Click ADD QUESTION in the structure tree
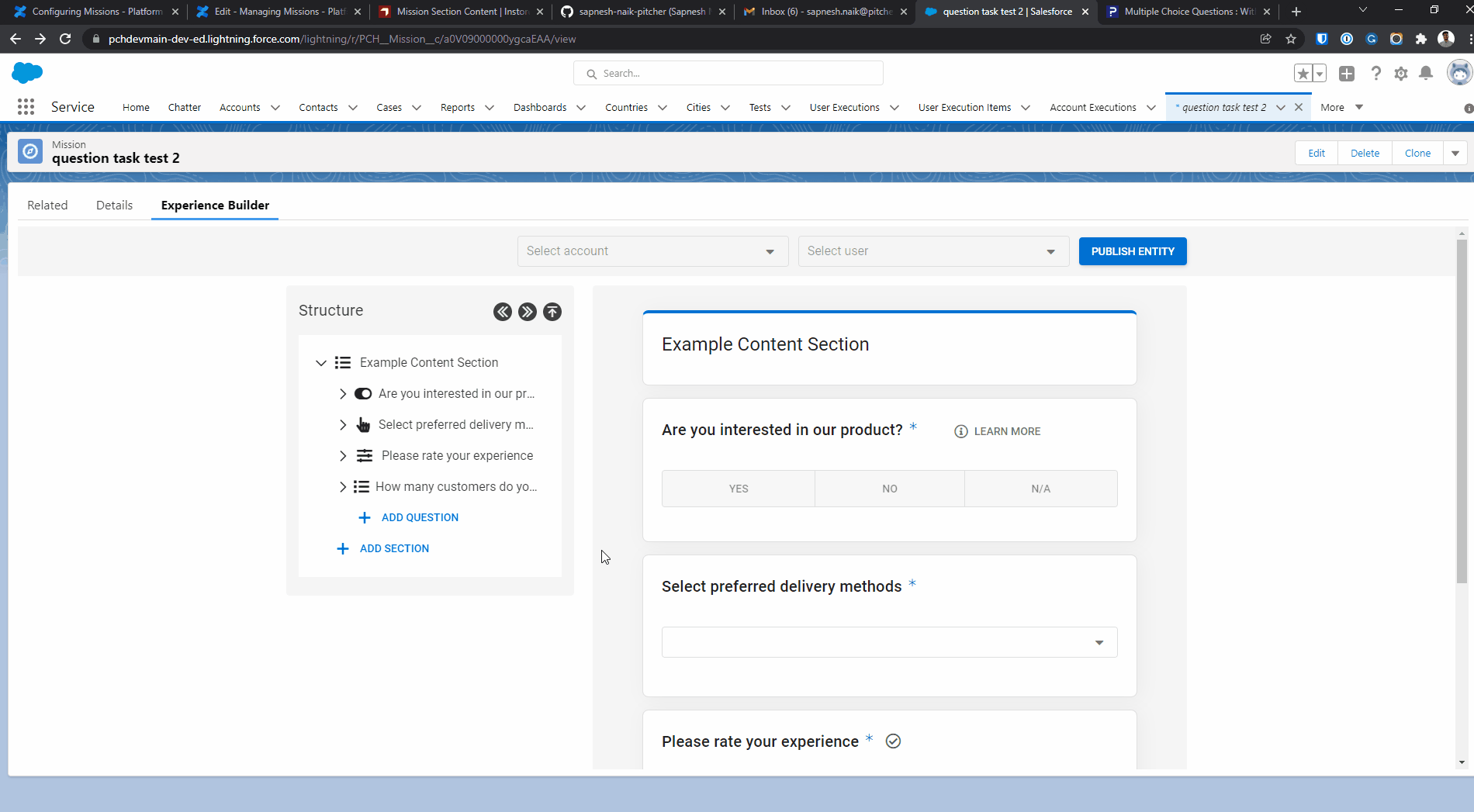The height and width of the screenshot is (812, 1474). pos(419,517)
